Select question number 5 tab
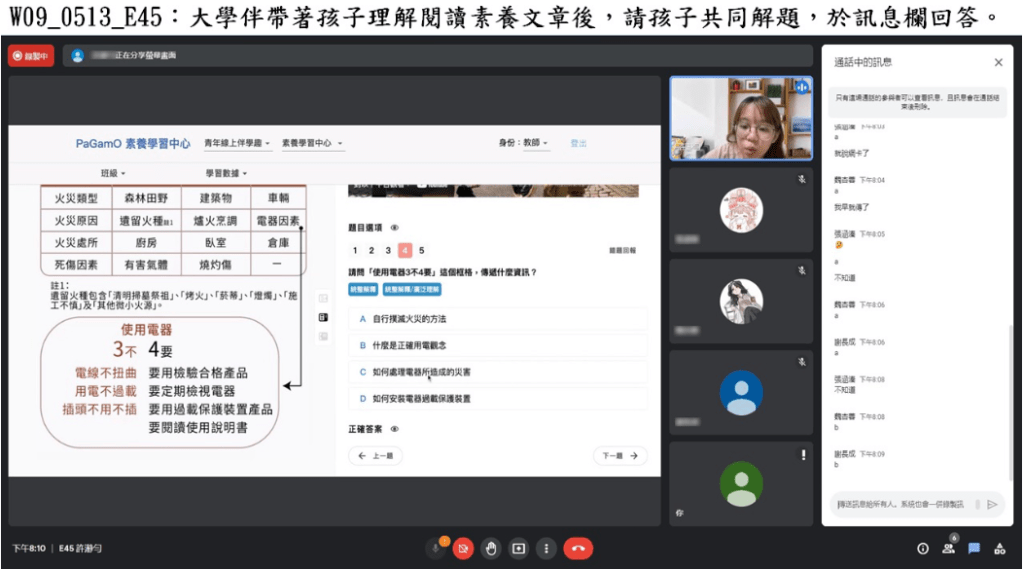Viewport: 1023px width, 569px height. coord(421,251)
